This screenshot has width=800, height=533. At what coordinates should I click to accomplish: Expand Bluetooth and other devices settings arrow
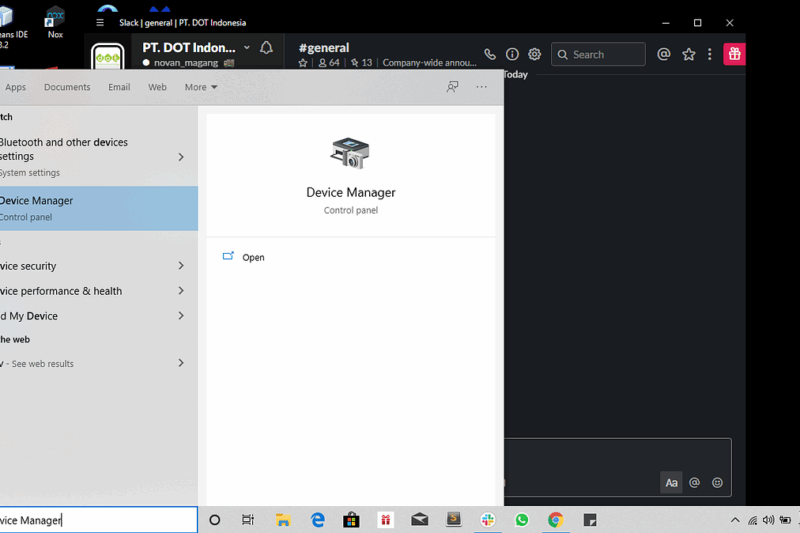[x=181, y=157]
